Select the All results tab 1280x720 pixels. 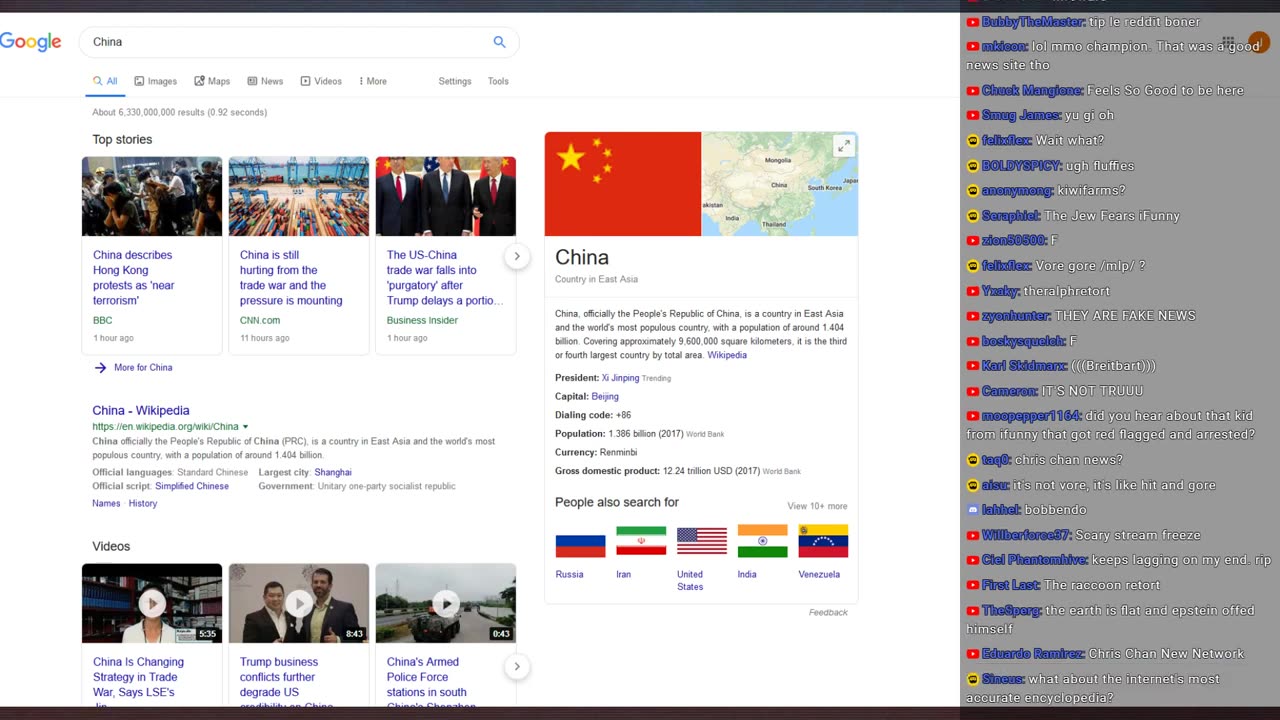[105, 81]
